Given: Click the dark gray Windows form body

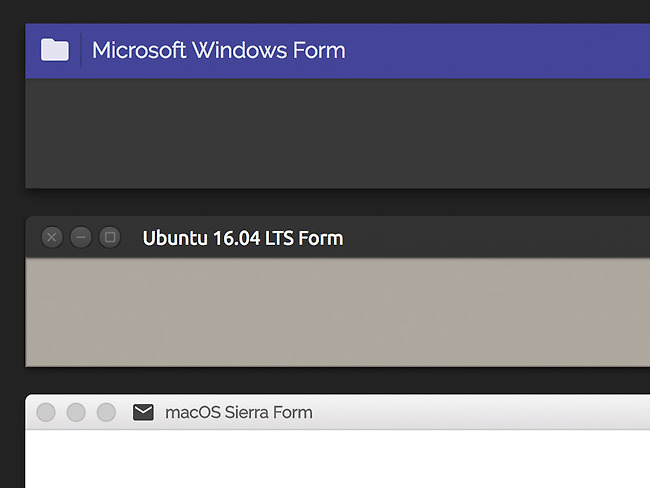Looking at the screenshot, I should (x=337, y=133).
